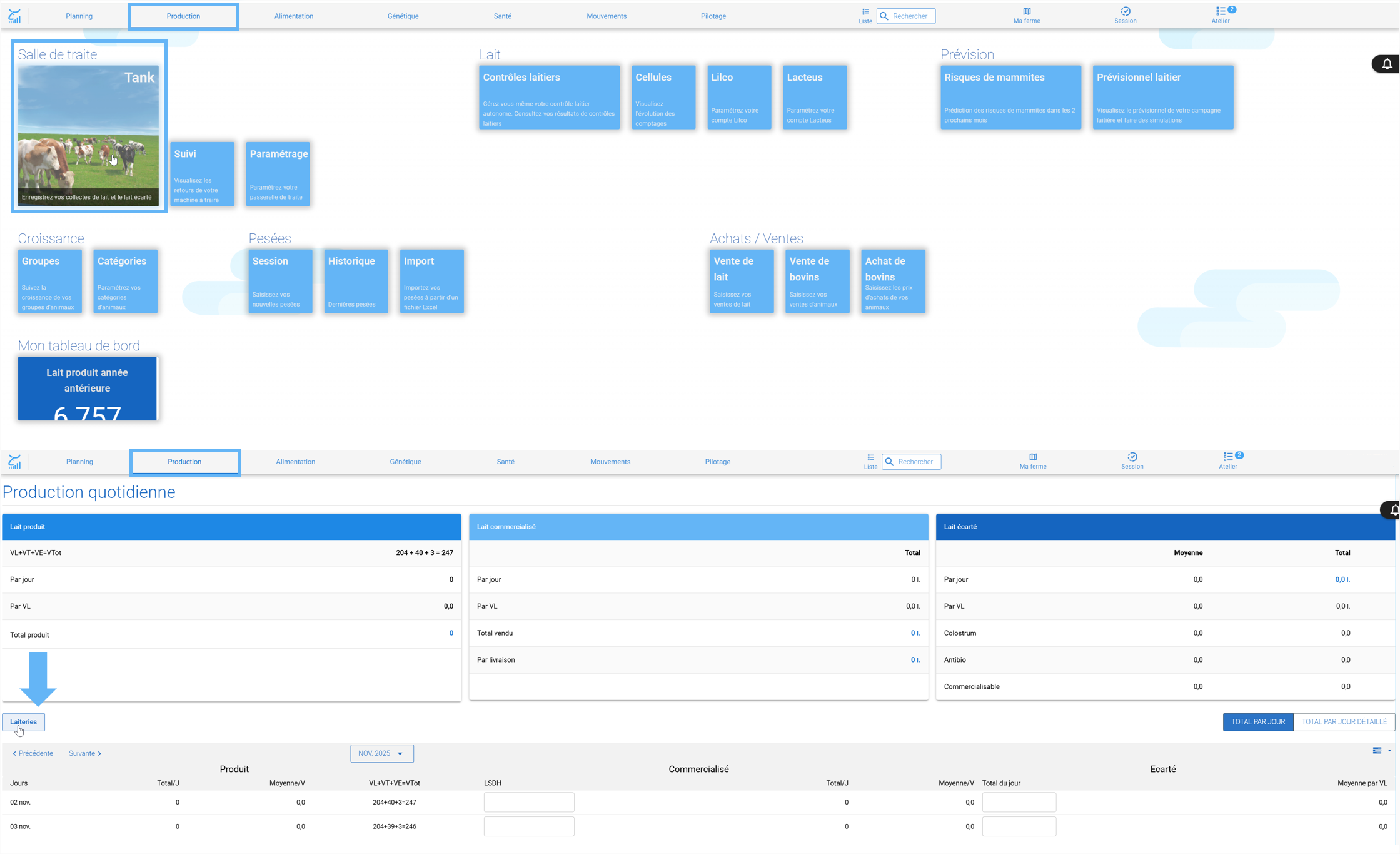
Task: Switch to TOTAL PAR JOUR DÉTAILLÉ view
Action: point(1344,722)
